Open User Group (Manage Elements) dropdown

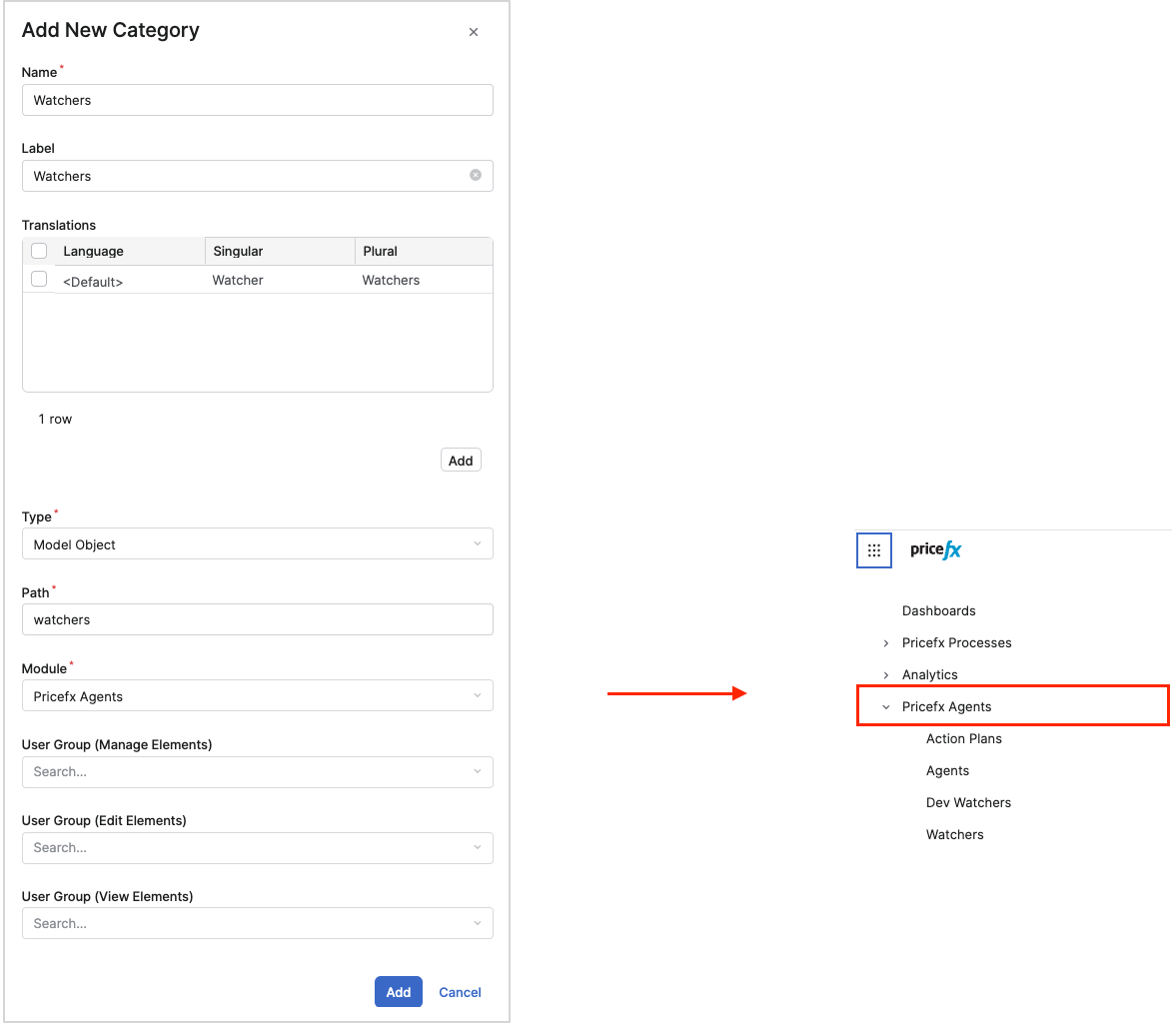tap(257, 771)
